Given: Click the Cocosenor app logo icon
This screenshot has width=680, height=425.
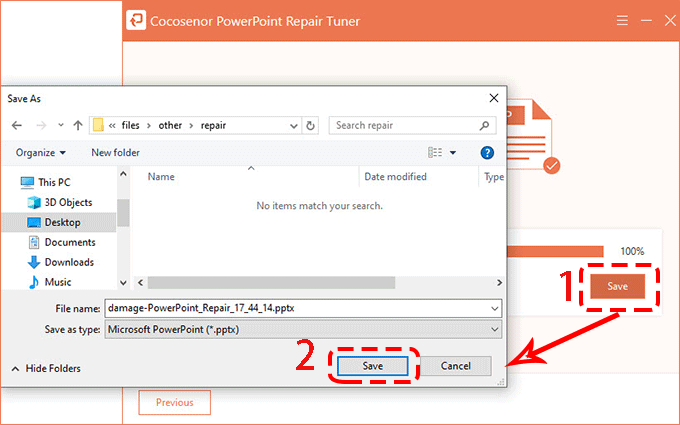Looking at the screenshot, I should pyautogui.click(x=136, y=20).
